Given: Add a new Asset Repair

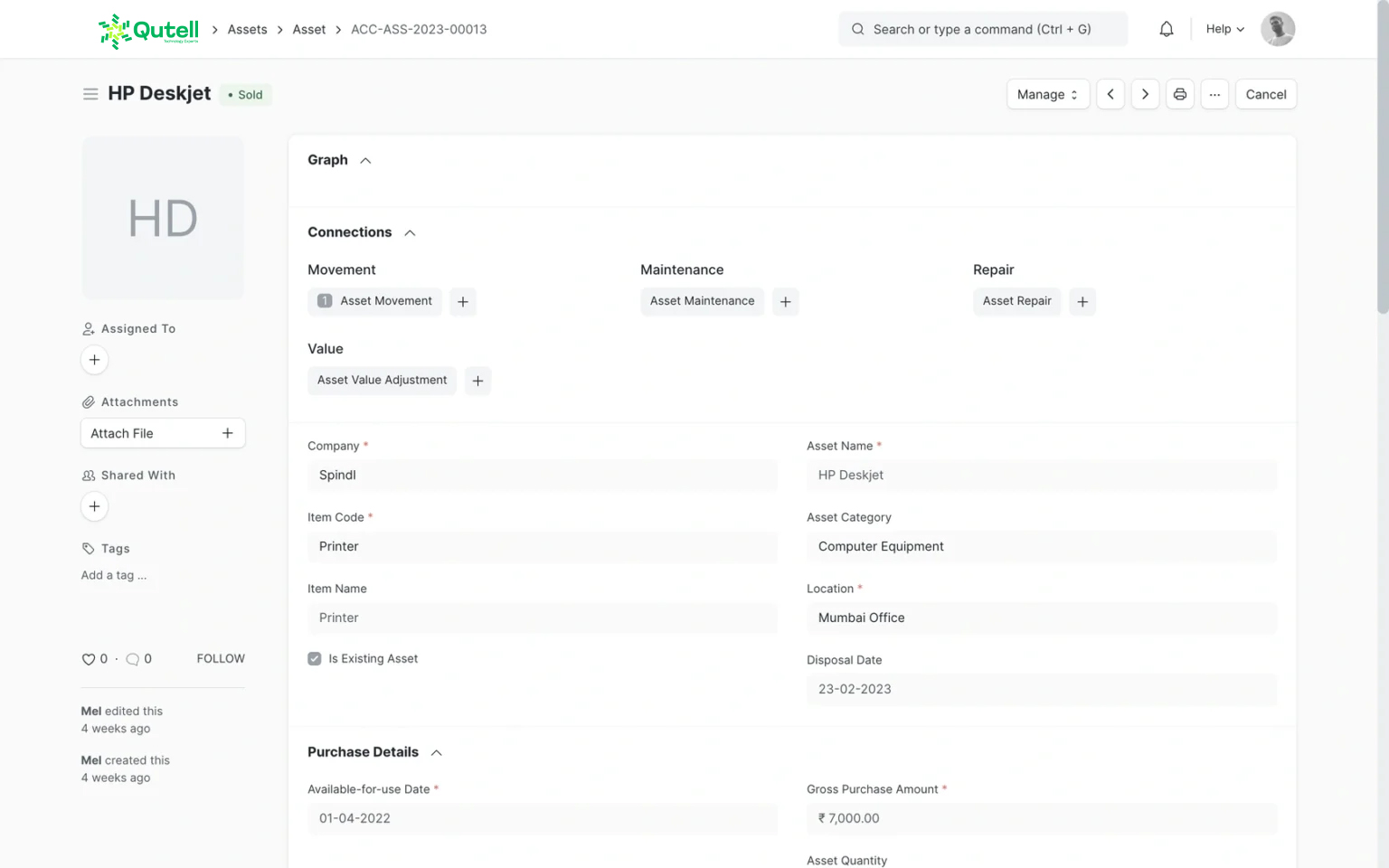Looking at the screenshot, I should pos(1082,302).
